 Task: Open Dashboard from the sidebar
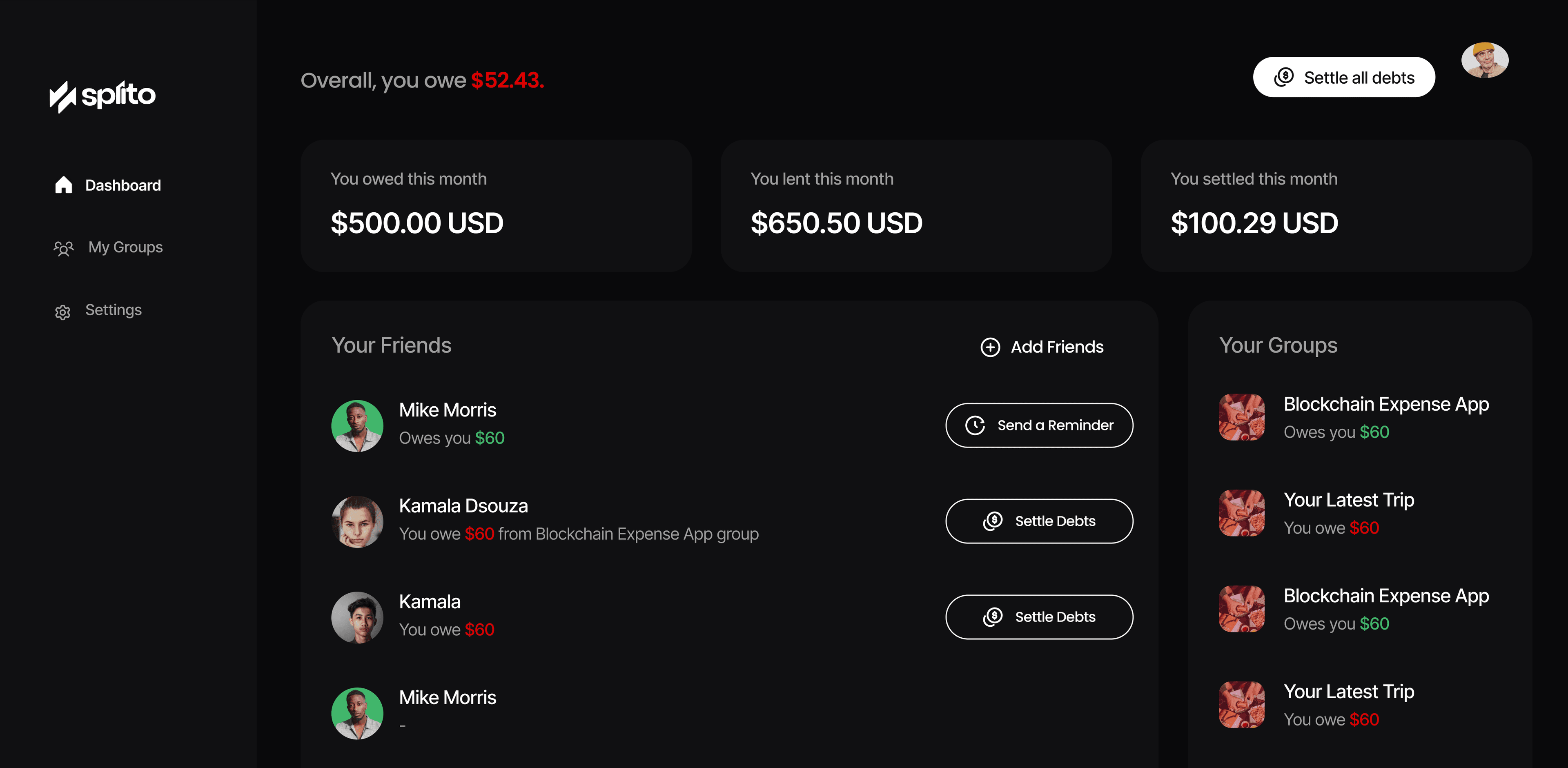click(124, 185)
